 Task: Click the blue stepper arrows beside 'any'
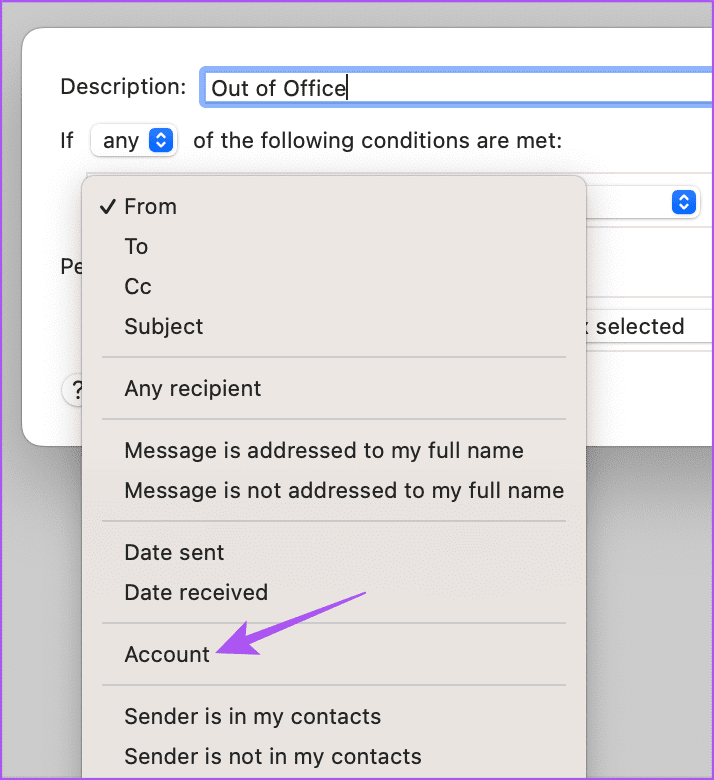(161, 140)
